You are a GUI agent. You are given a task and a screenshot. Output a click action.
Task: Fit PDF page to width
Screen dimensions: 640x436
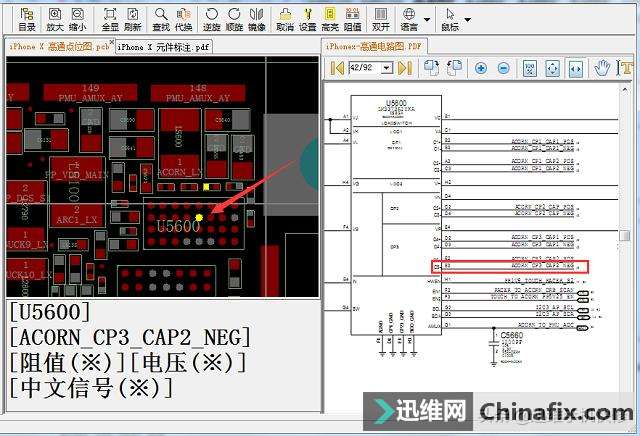[x=576, y=68]
